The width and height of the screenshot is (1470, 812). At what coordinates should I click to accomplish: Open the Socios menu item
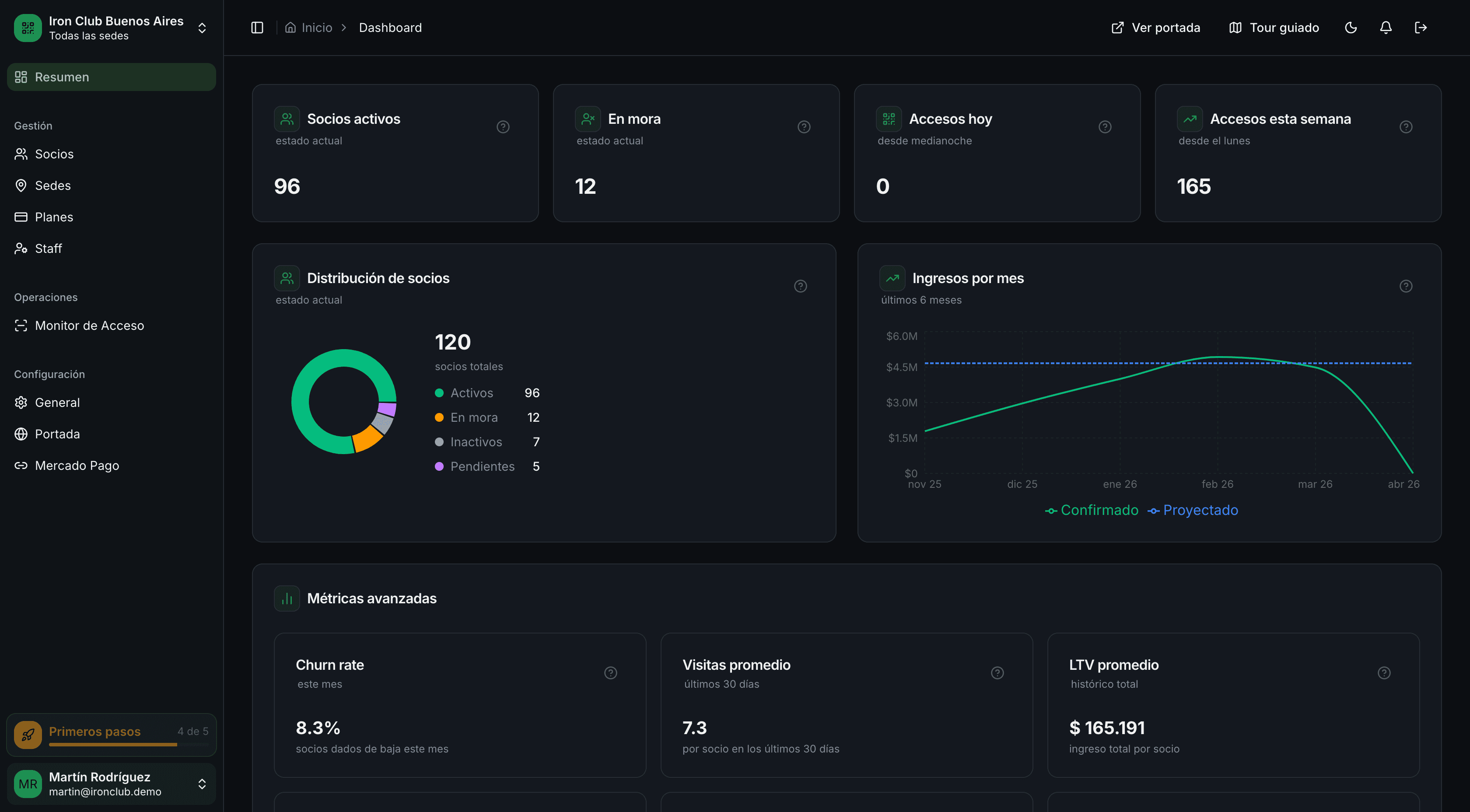(54, 154)
